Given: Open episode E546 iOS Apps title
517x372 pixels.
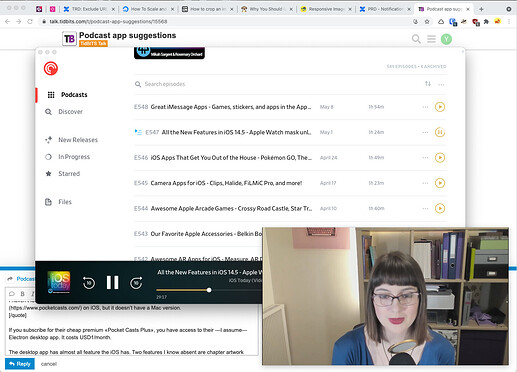Looking at the screenshot, I should click(231, 158).
